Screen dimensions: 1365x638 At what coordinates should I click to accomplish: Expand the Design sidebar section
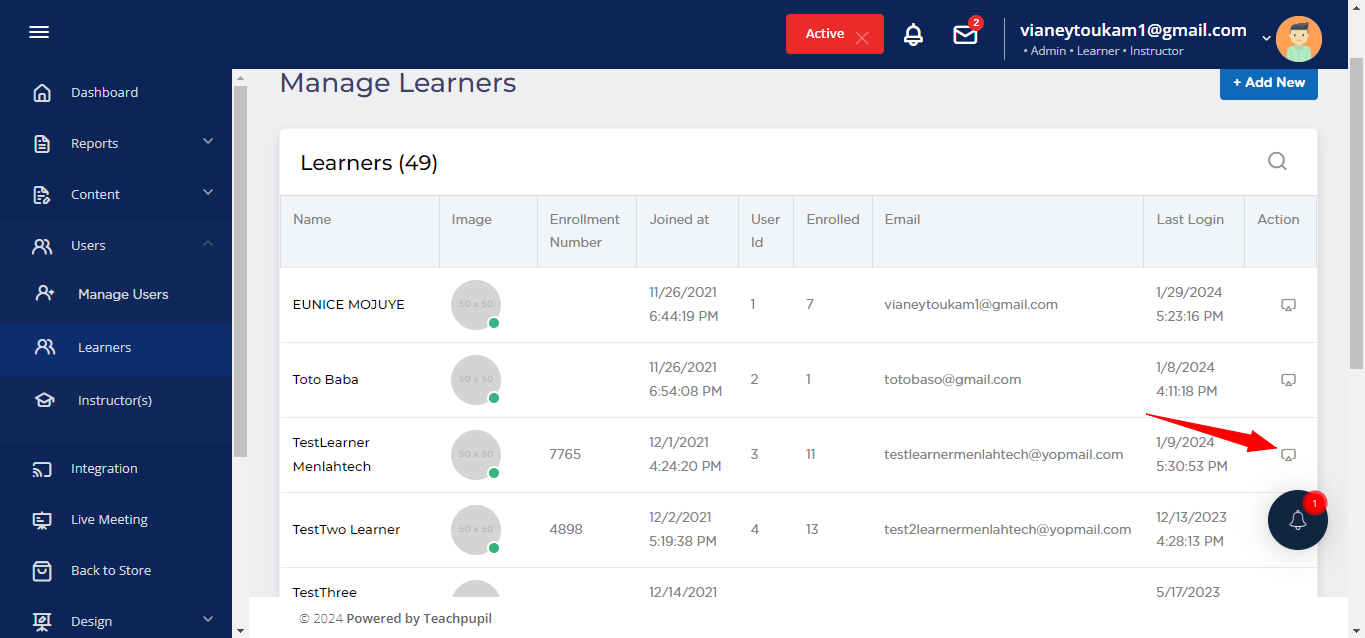[x=208, y=620]
